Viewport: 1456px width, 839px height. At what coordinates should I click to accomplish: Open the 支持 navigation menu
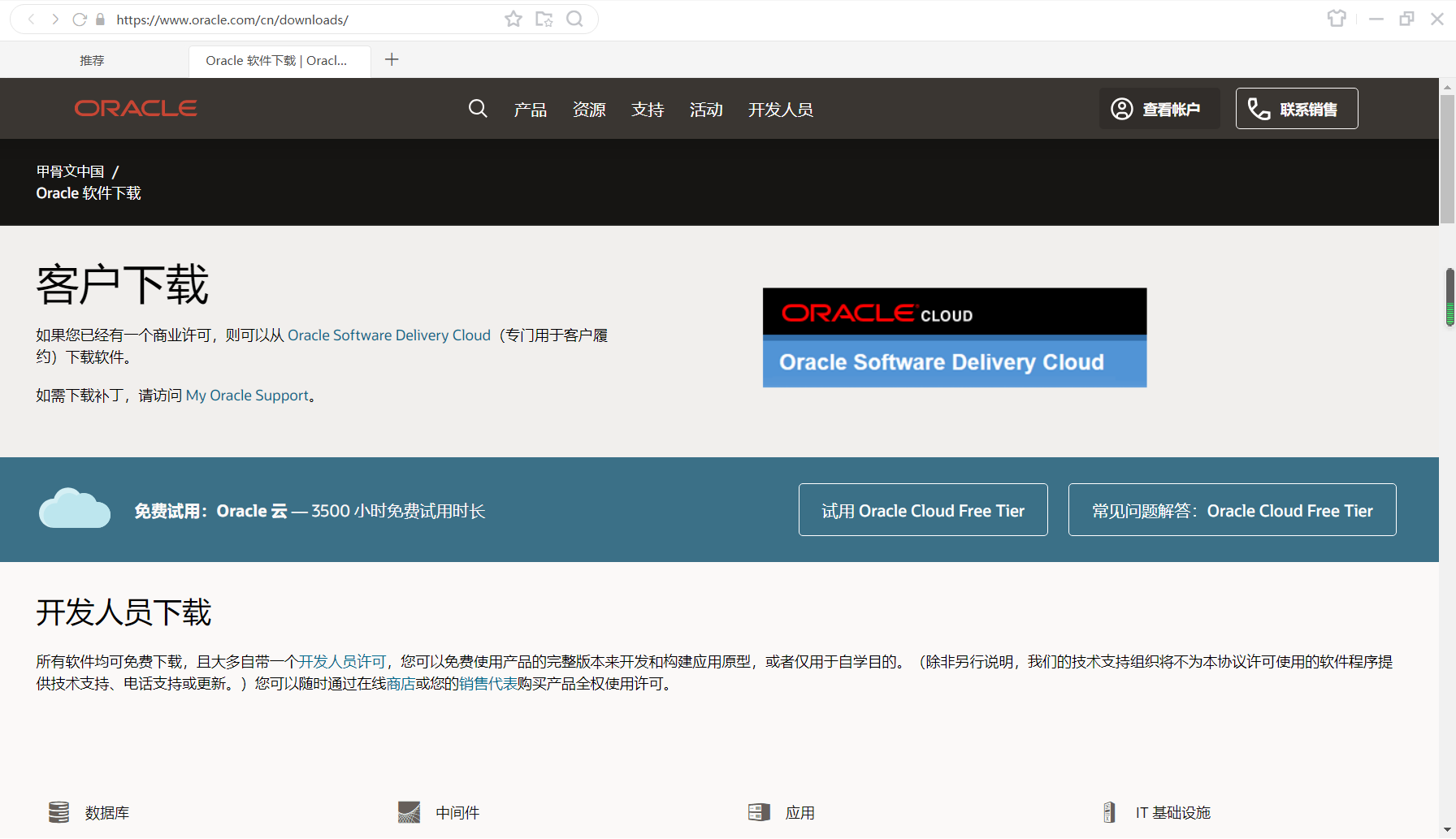[648, 110]
